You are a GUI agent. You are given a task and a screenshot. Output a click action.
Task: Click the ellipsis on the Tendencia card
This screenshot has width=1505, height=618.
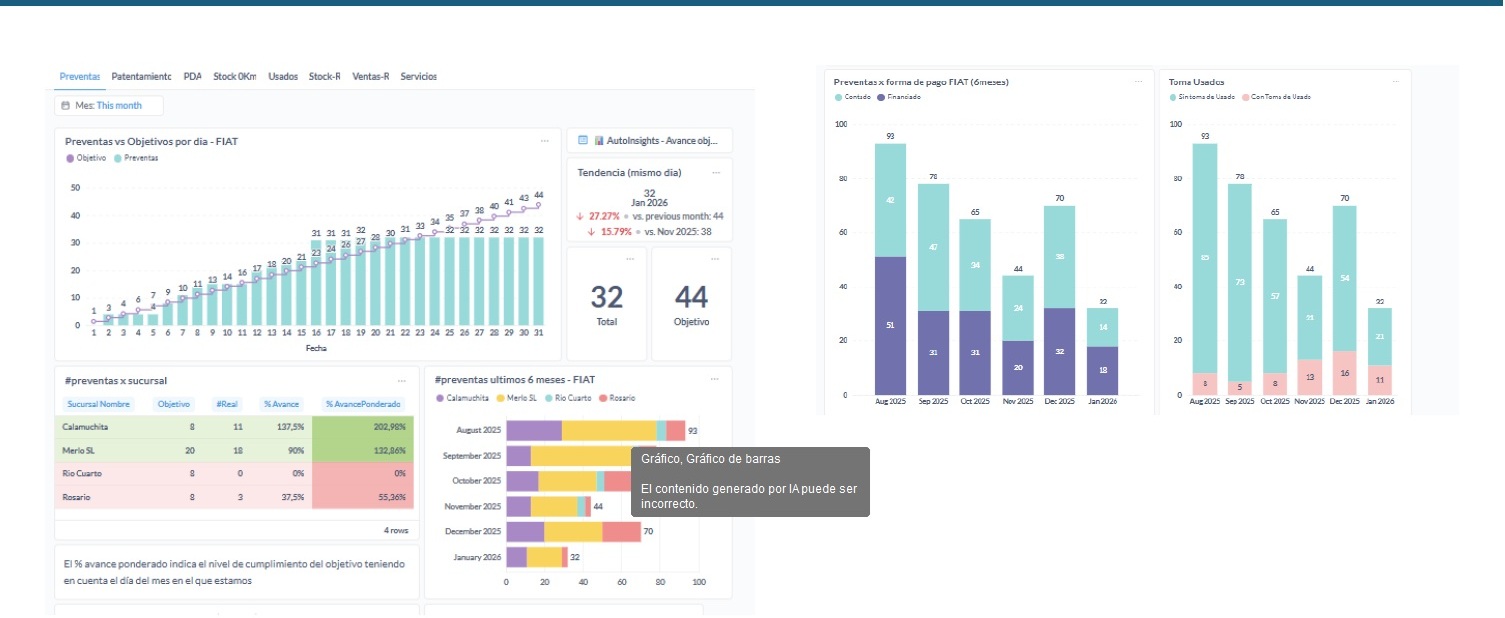716,172
